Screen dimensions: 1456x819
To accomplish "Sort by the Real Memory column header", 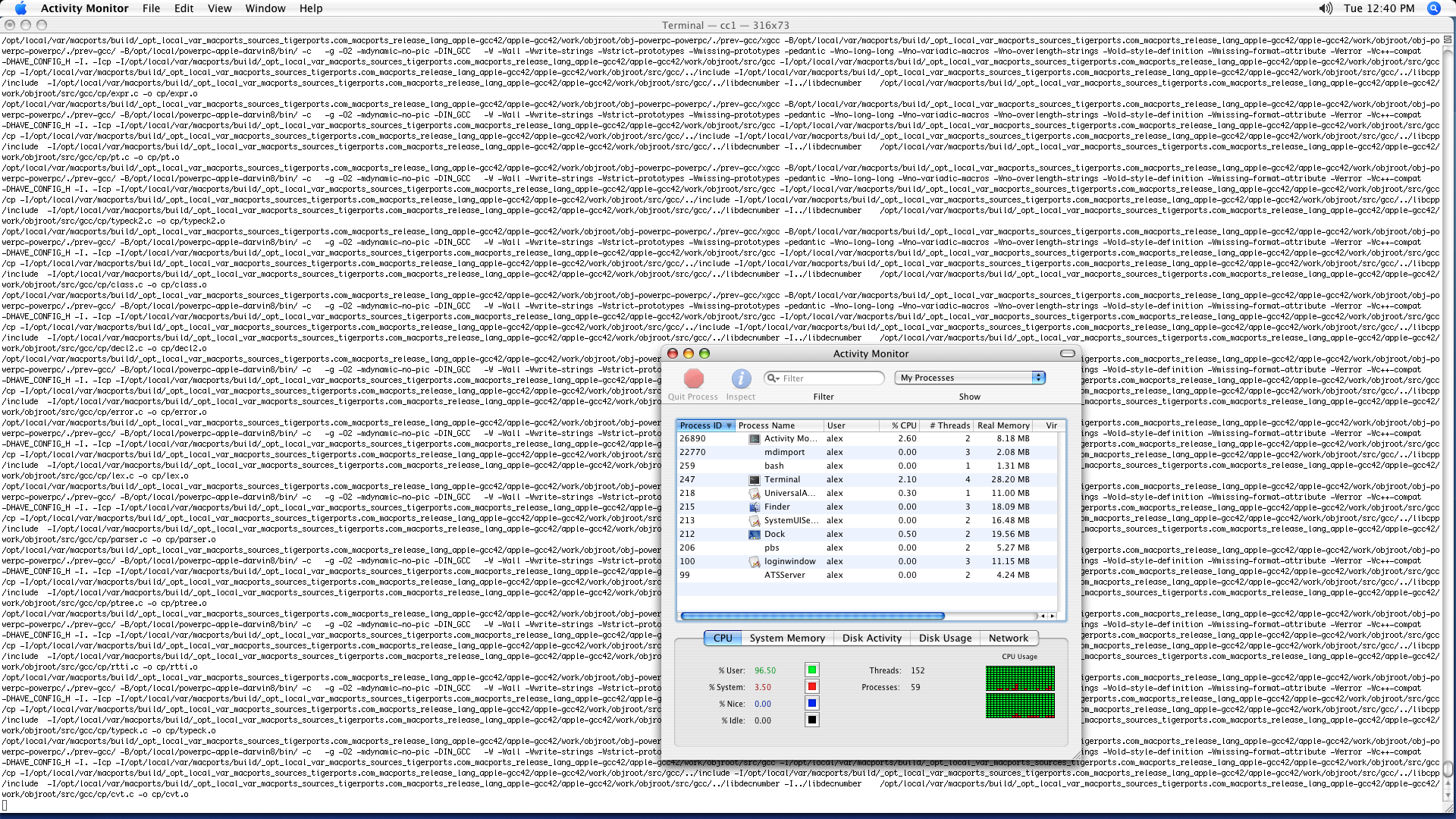I will [1004, 425].
